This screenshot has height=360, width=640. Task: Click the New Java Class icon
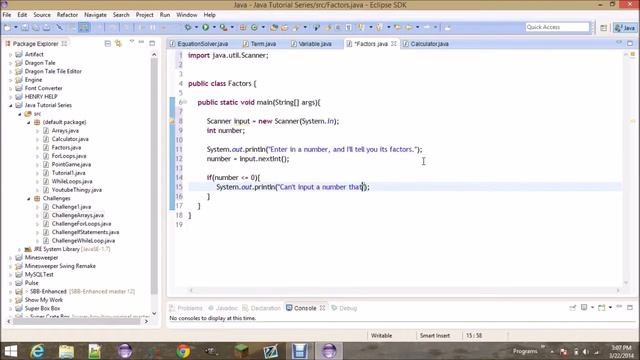point(254,27)
